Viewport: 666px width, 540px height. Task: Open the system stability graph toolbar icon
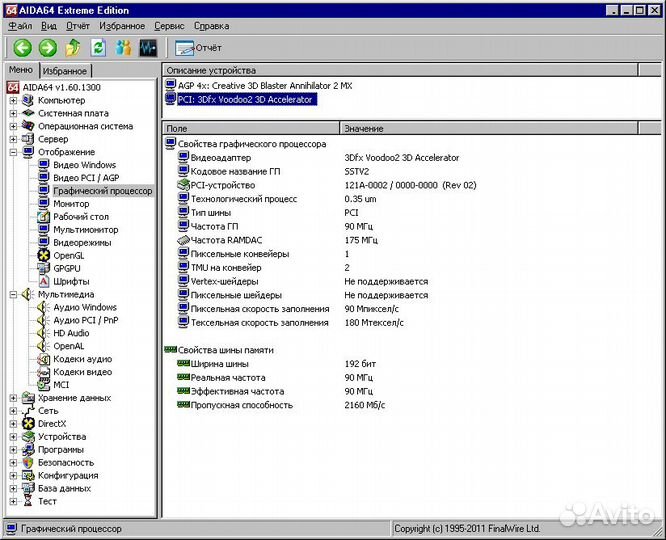148,48
